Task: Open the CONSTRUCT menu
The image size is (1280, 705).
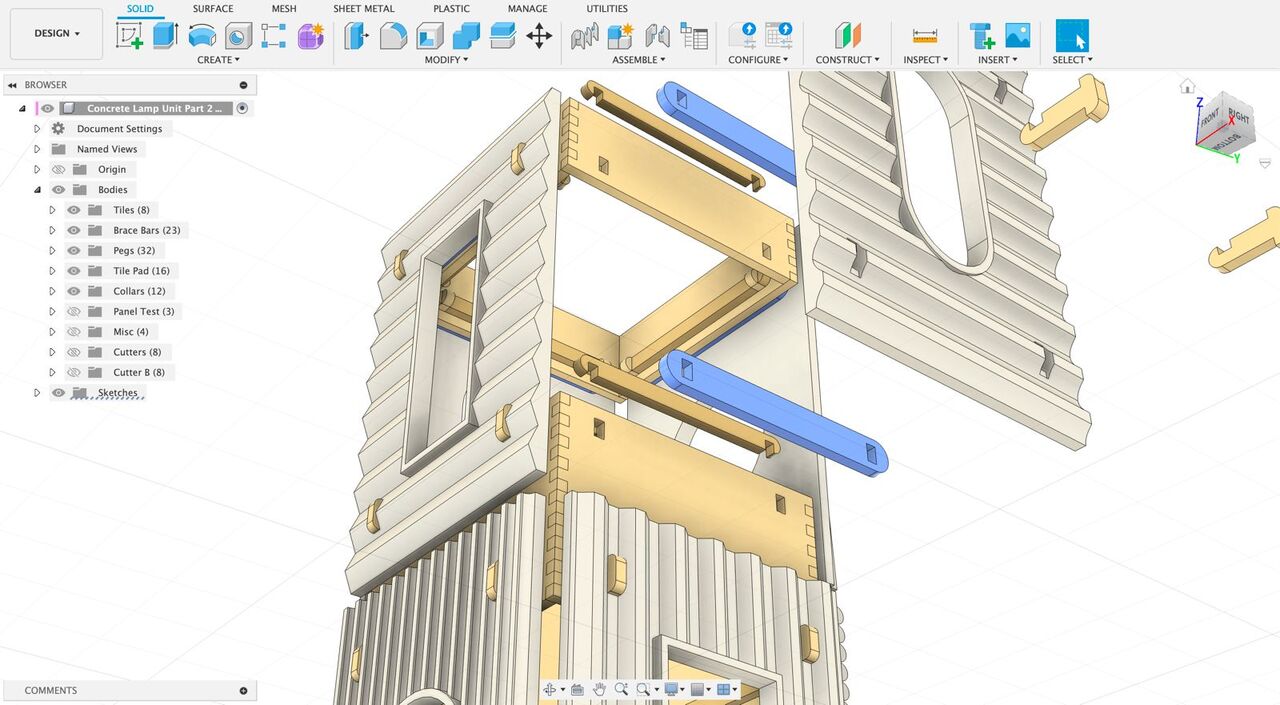Action: 847,60
